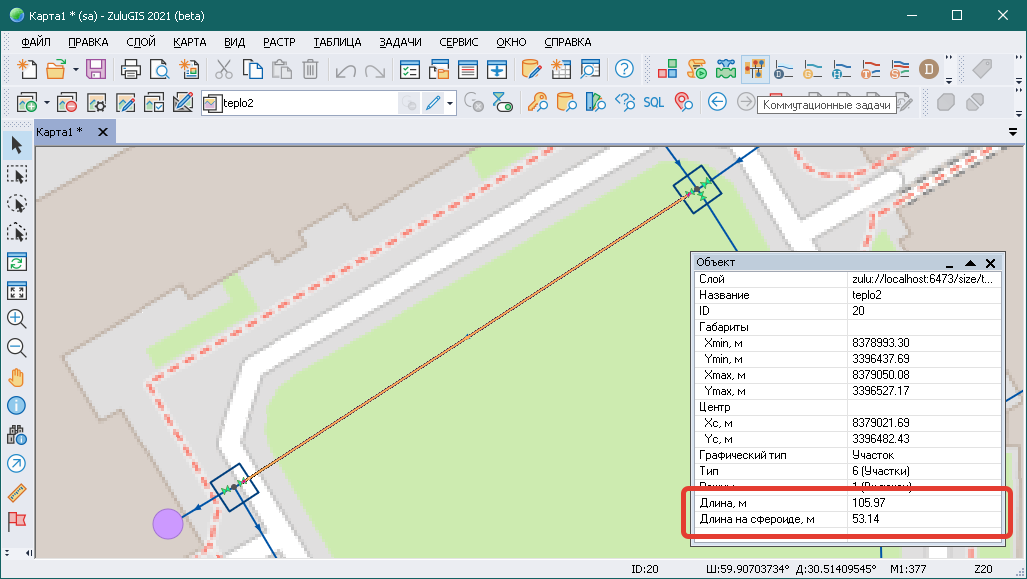Screen dimensions: 1027x579
Task: Open dropdown arrow beside Open folder icon
Action: tap(74, 69)
